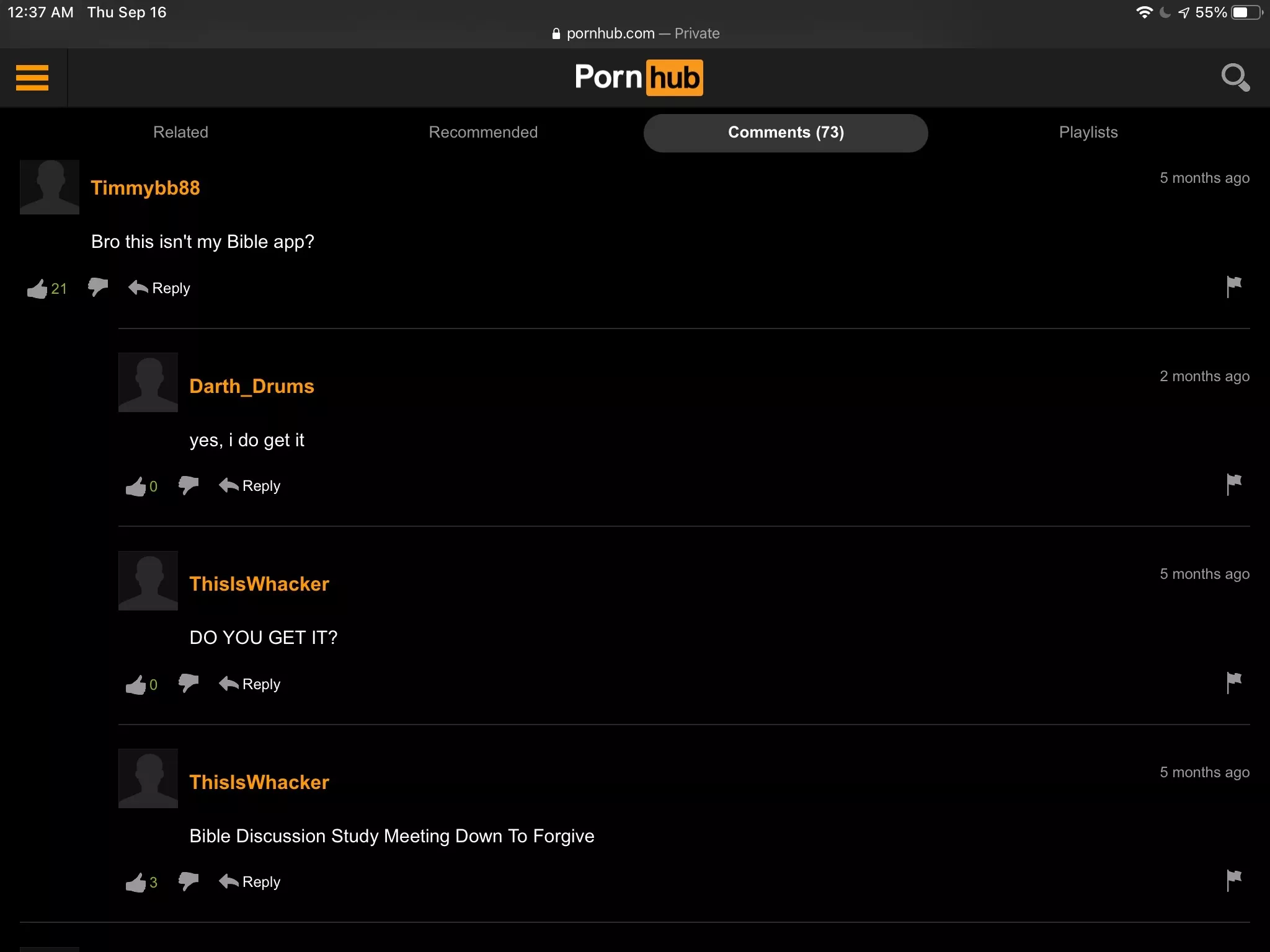Select the Comments (73) tab

785,133
